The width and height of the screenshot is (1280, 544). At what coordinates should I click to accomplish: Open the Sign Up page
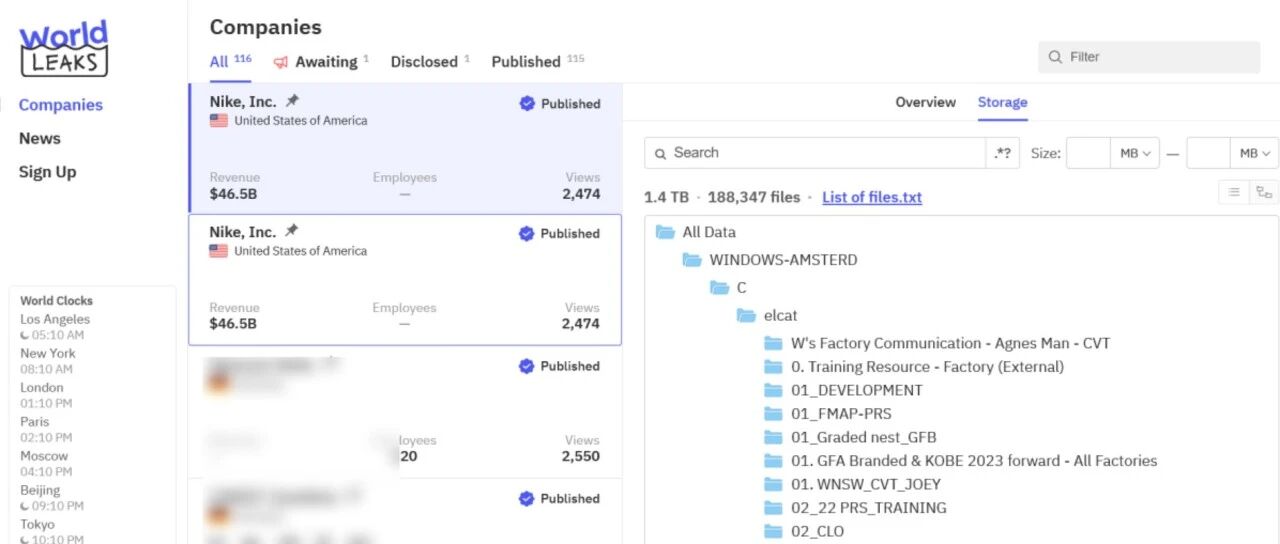(48, 172)
